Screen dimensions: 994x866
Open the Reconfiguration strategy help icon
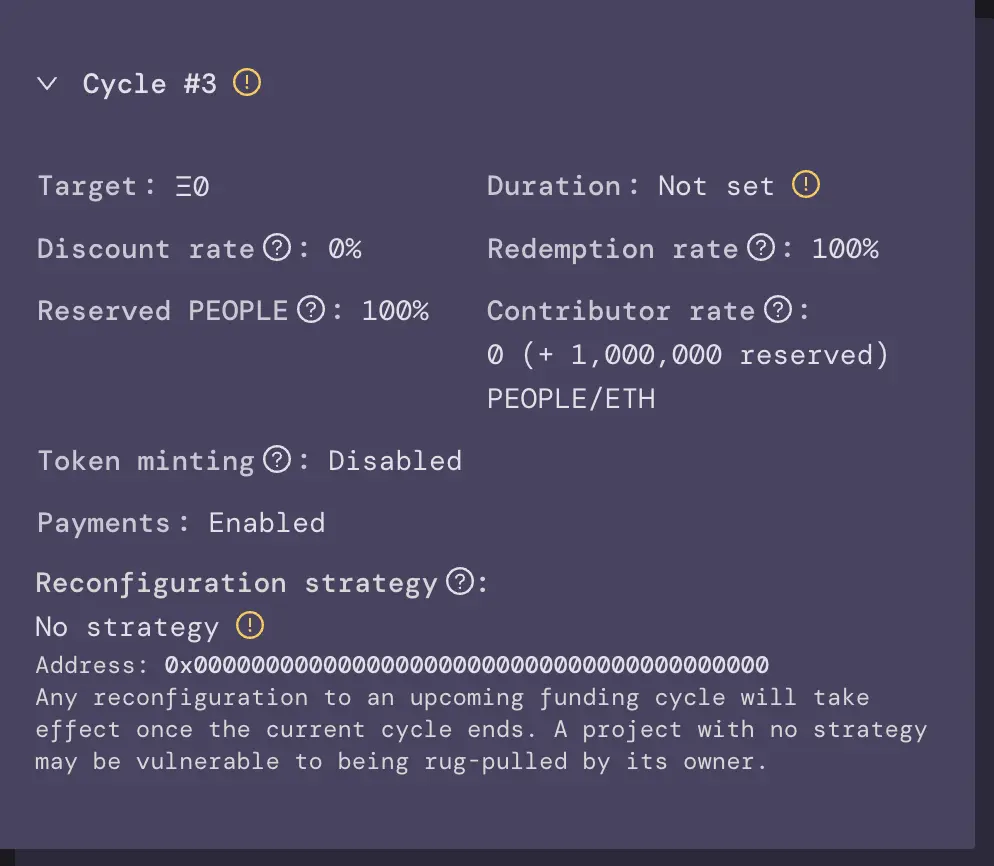[x=458, y=581]
